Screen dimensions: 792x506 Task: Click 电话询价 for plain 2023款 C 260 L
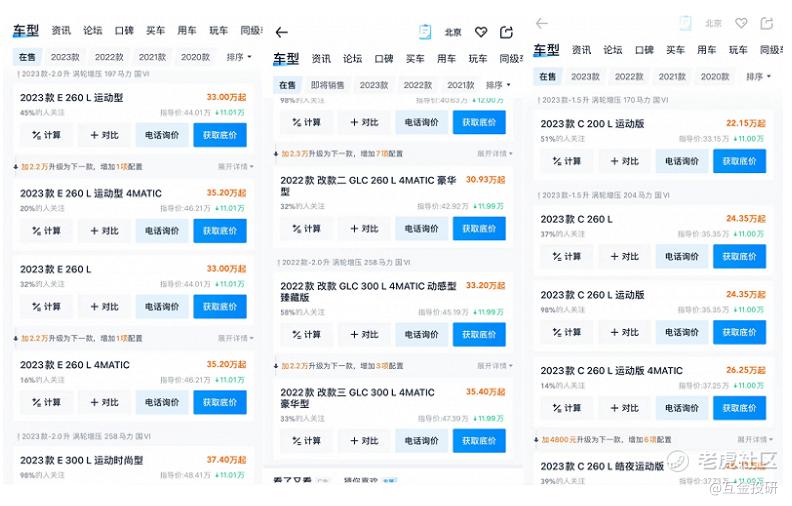(682, 257)
